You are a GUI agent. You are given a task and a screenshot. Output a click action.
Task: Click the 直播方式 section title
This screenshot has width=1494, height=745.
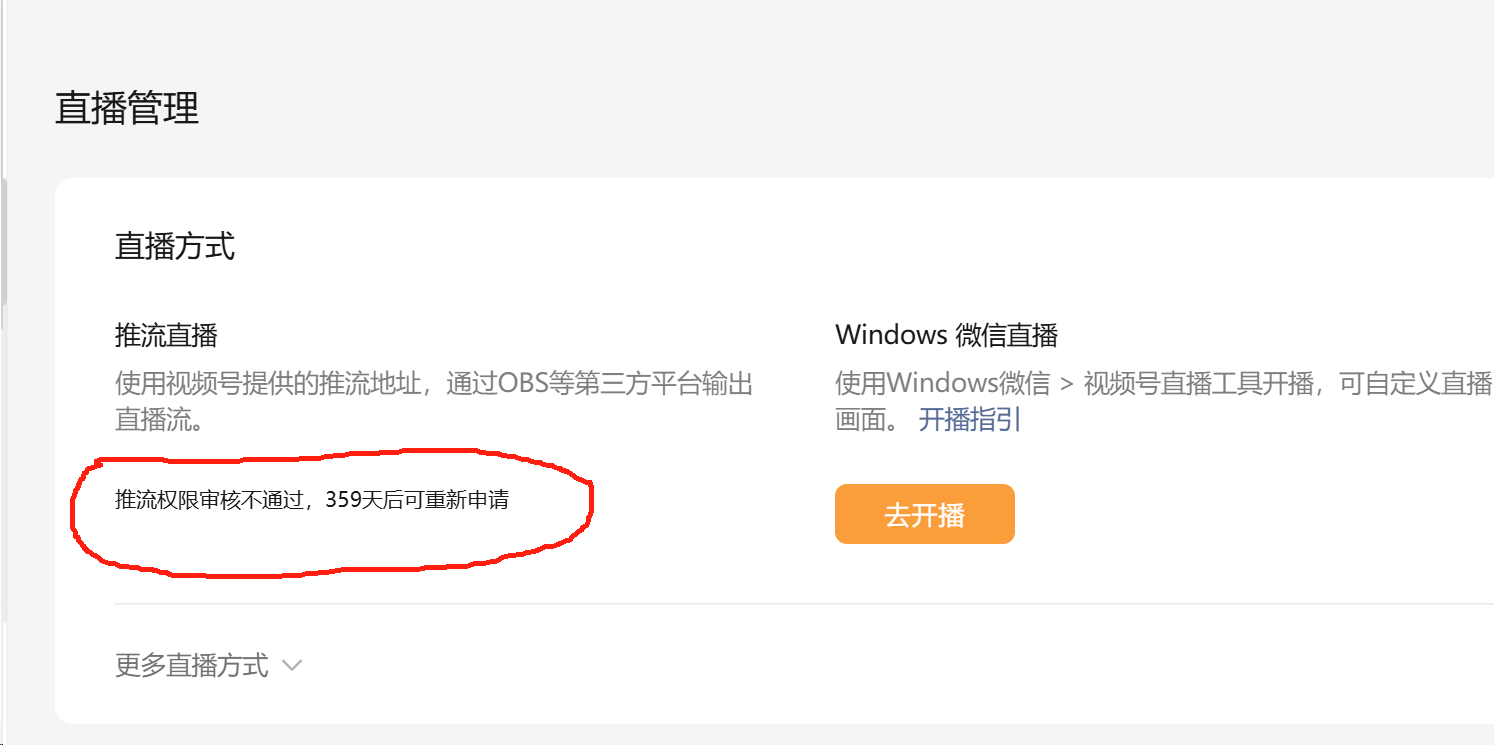(x=175, y=246)
